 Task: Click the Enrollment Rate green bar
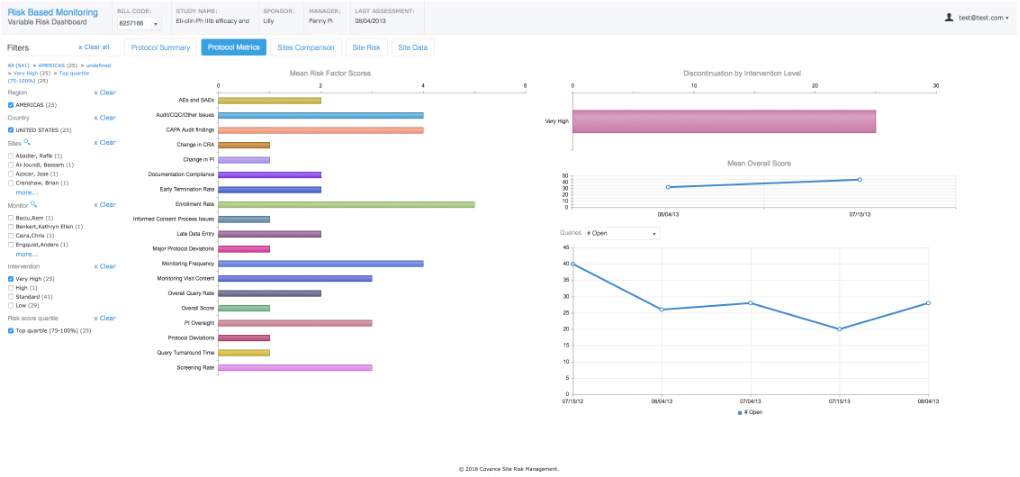pyautogui.click(x=346, y=204)
